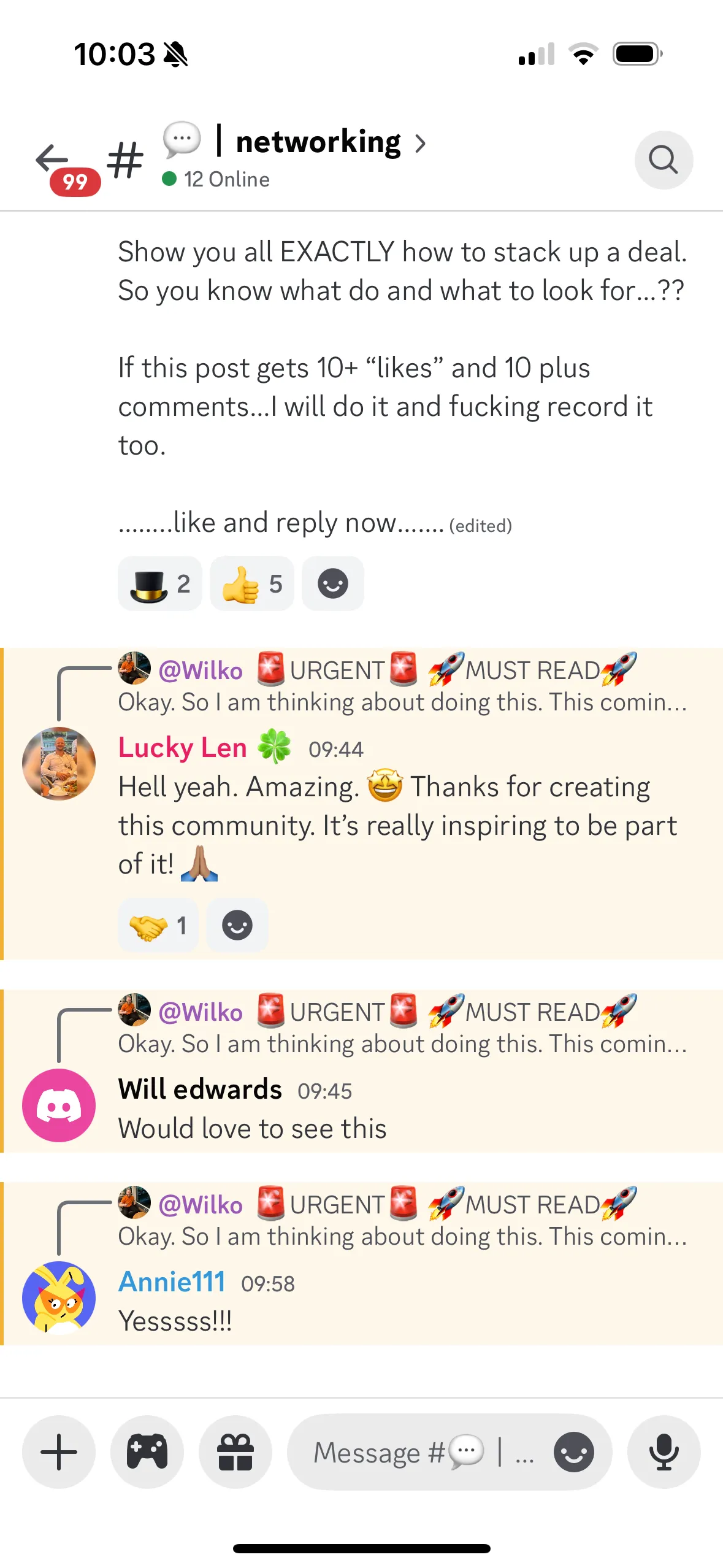Tap Will edwards' pink Discord avatar
This screenshot has height=1568, width=723.
pos(59,1105)
